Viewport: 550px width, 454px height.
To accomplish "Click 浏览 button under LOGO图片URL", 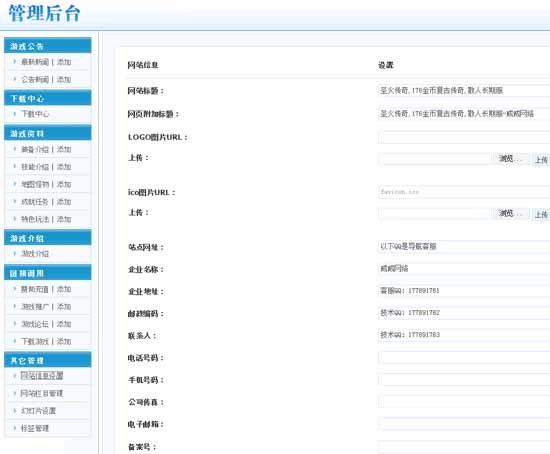I will [x=511, y=159].
